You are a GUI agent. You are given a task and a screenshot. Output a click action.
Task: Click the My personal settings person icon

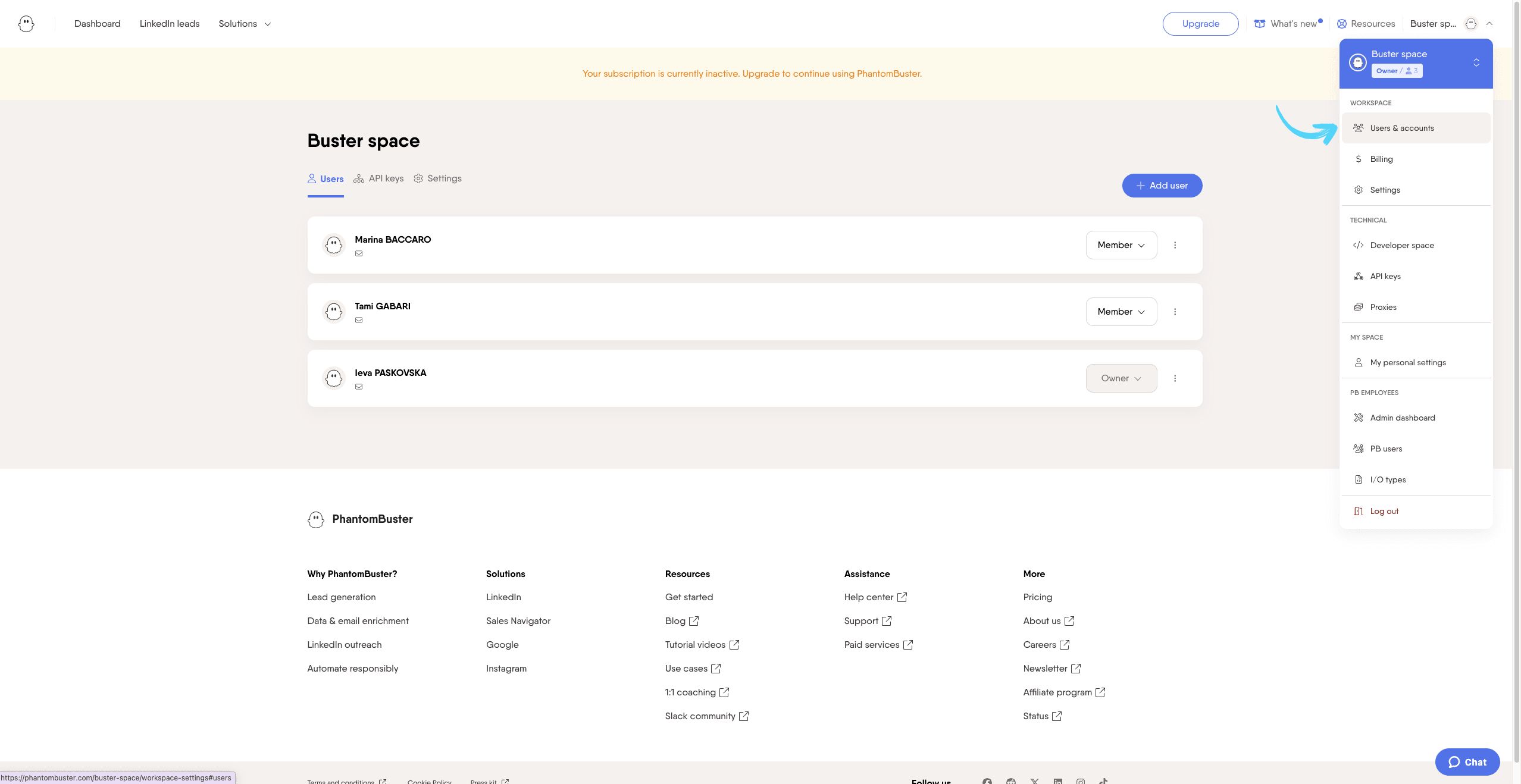1359,362
